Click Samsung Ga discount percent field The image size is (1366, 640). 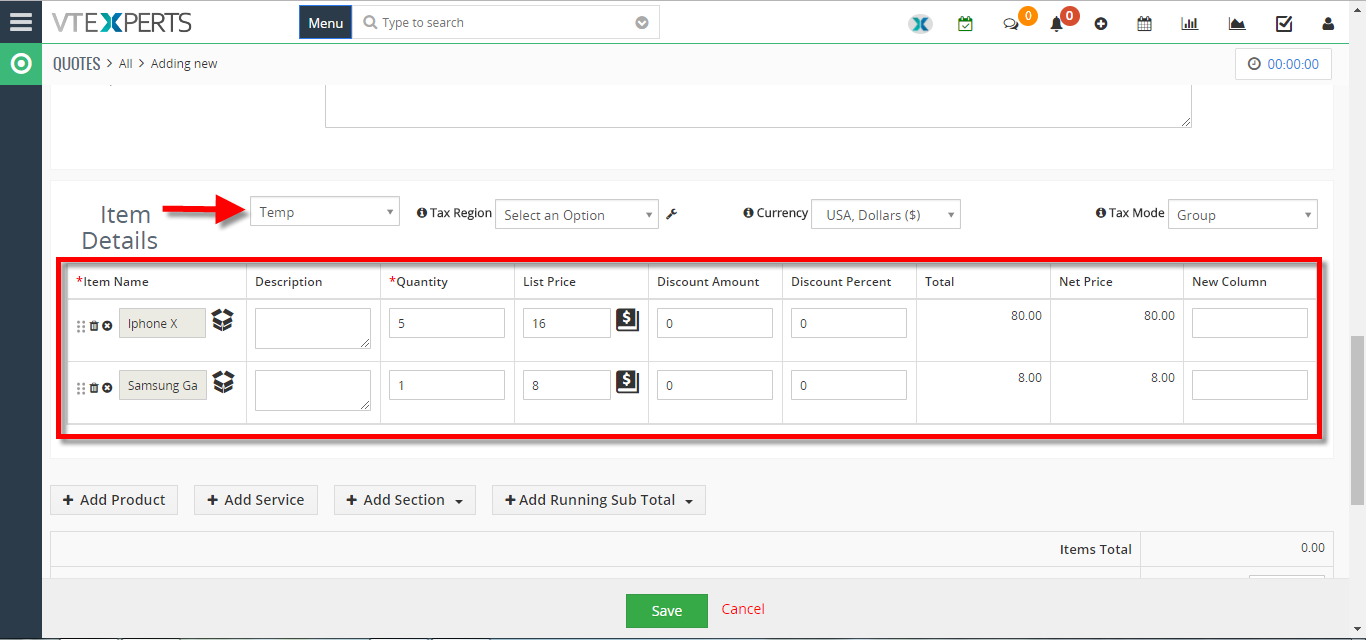tap(849, 385)
